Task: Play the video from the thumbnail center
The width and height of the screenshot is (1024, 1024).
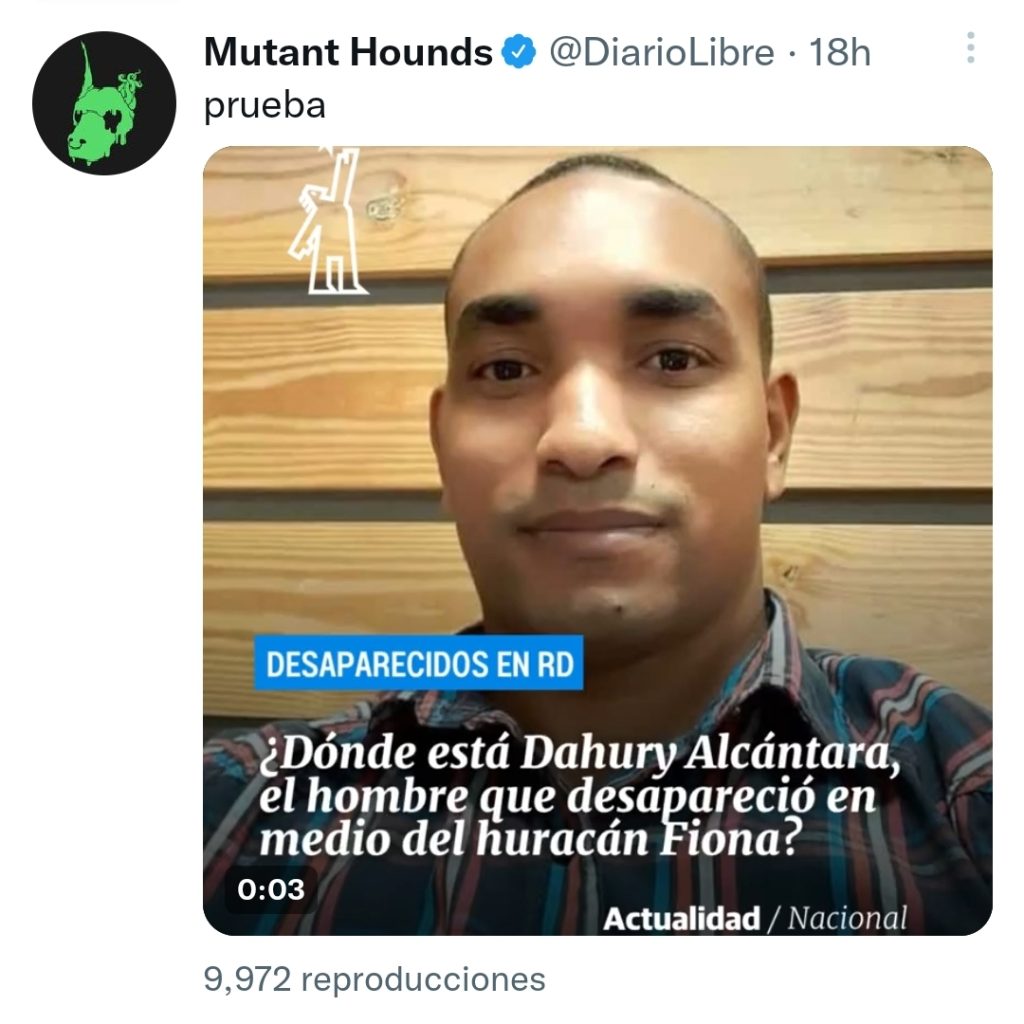Action: pos(598,541)
